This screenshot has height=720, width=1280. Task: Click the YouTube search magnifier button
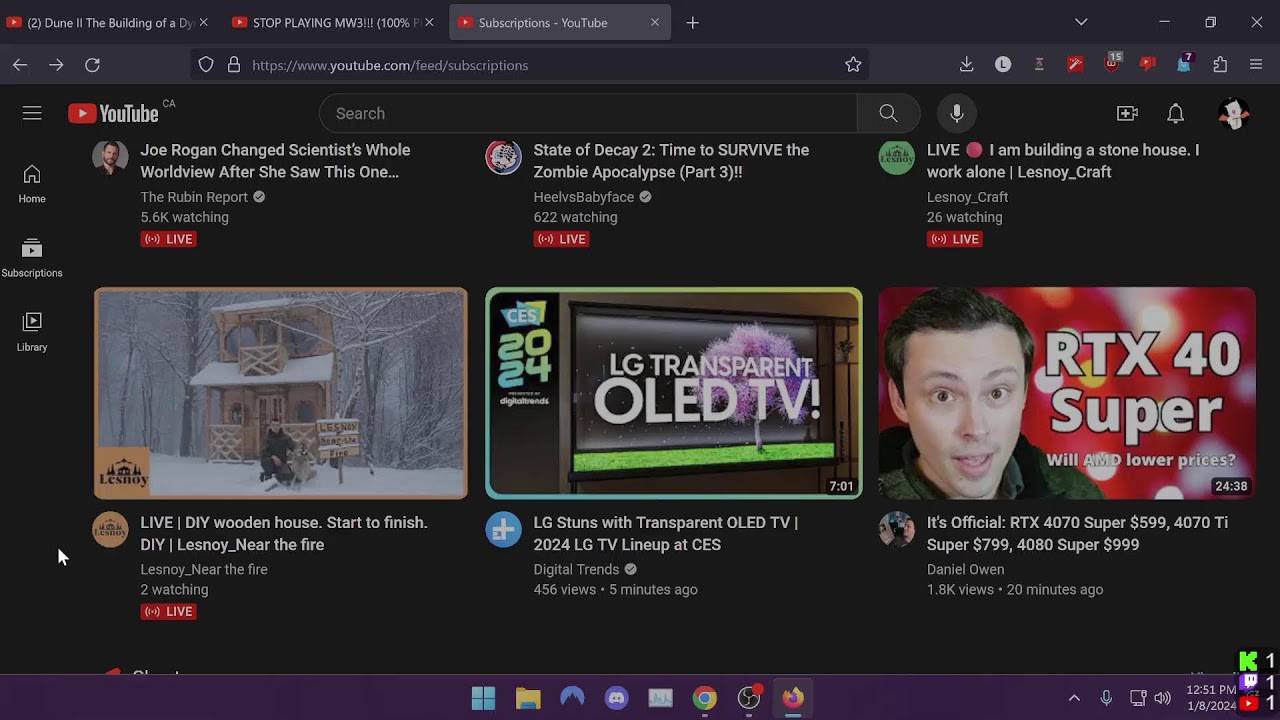coord(888,113)
